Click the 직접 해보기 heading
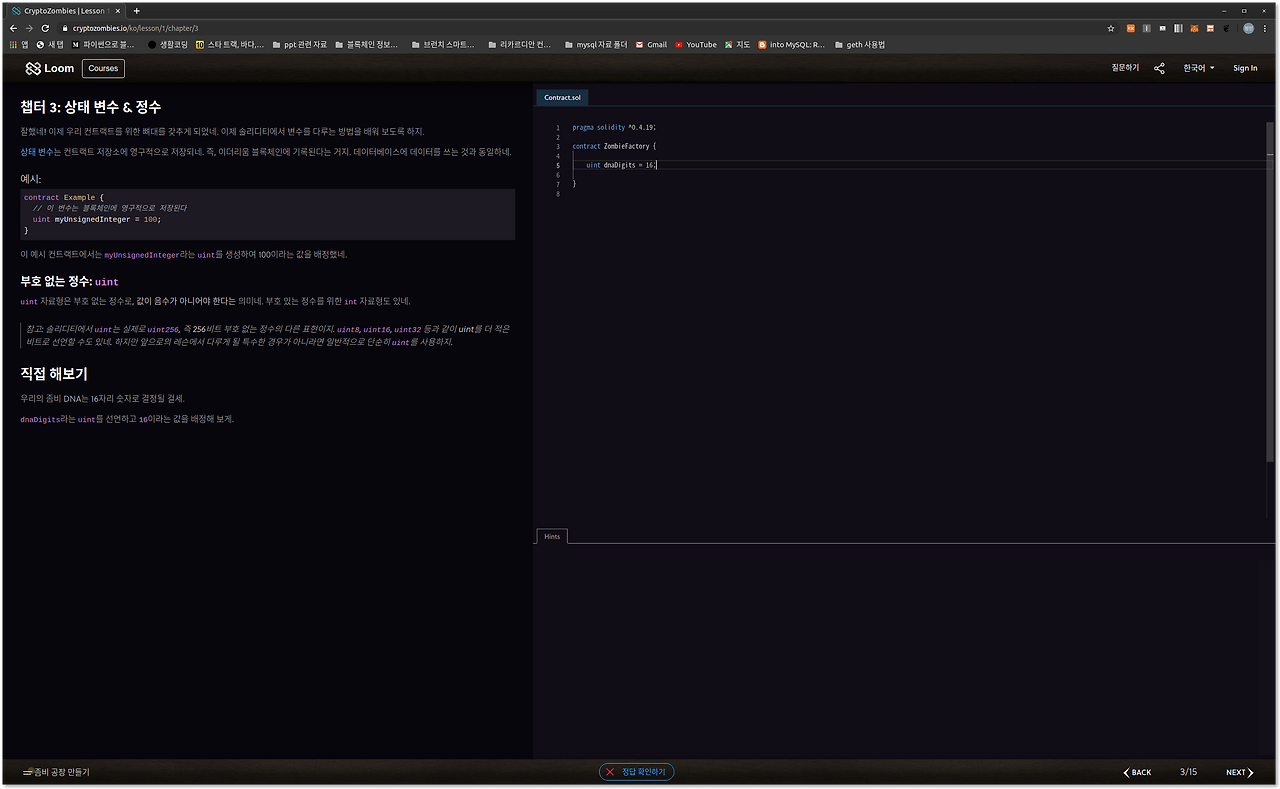The width and height of the screenshot is (1280, 789). tap(54, 374)
